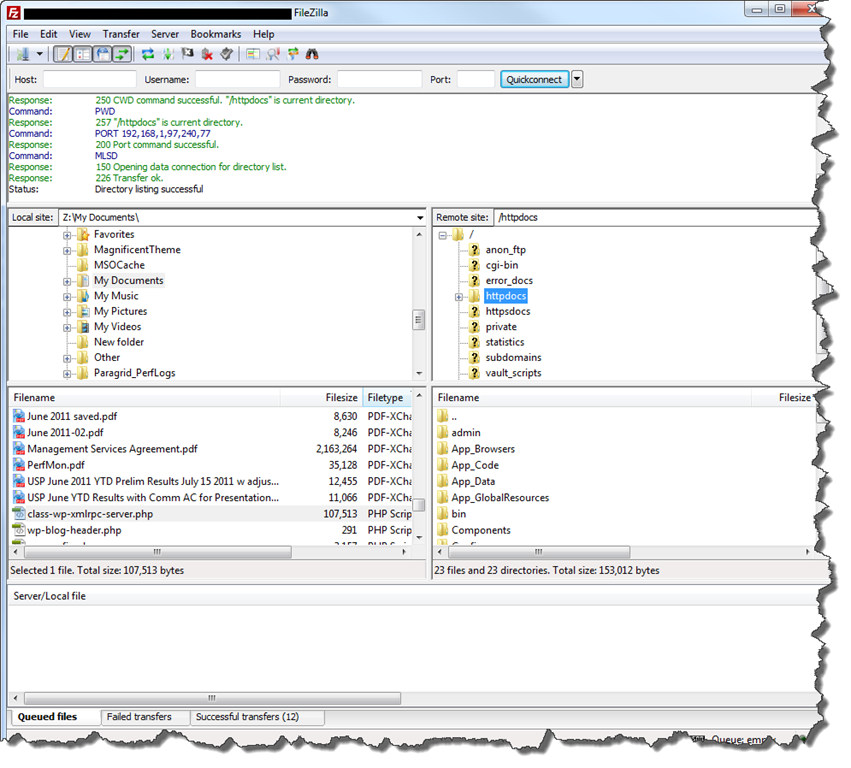Switch to the Failed transfers tab
This screenshot has width=851, height=768.
coord(138,717)
